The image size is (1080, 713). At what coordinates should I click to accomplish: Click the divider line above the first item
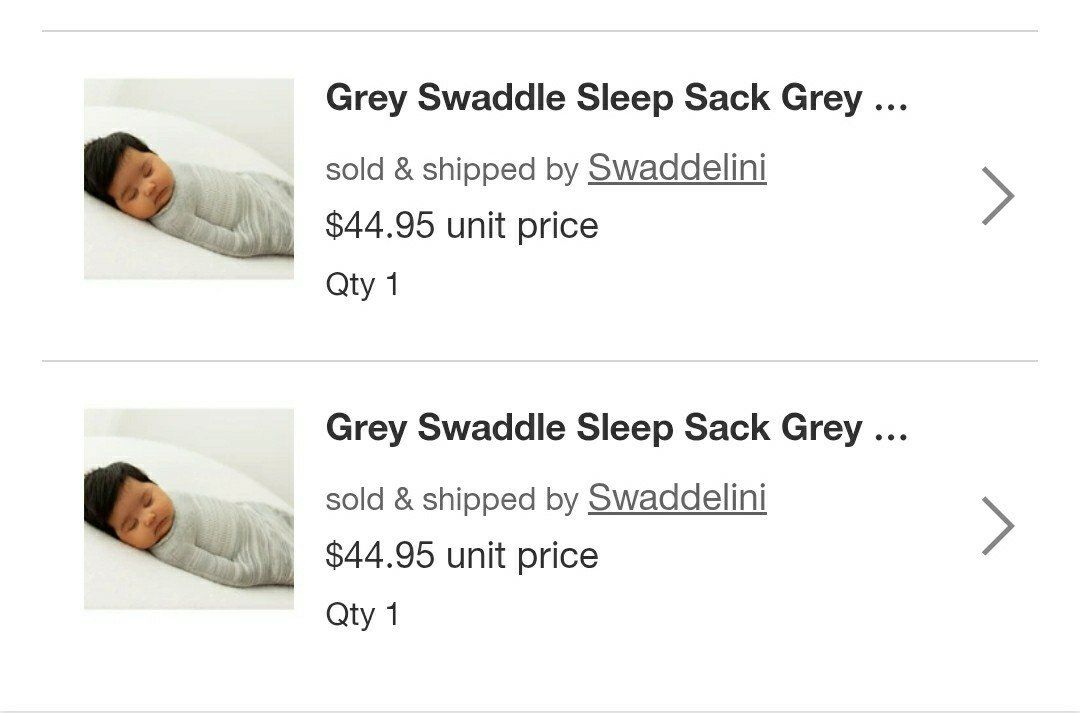tap(540, 31)
